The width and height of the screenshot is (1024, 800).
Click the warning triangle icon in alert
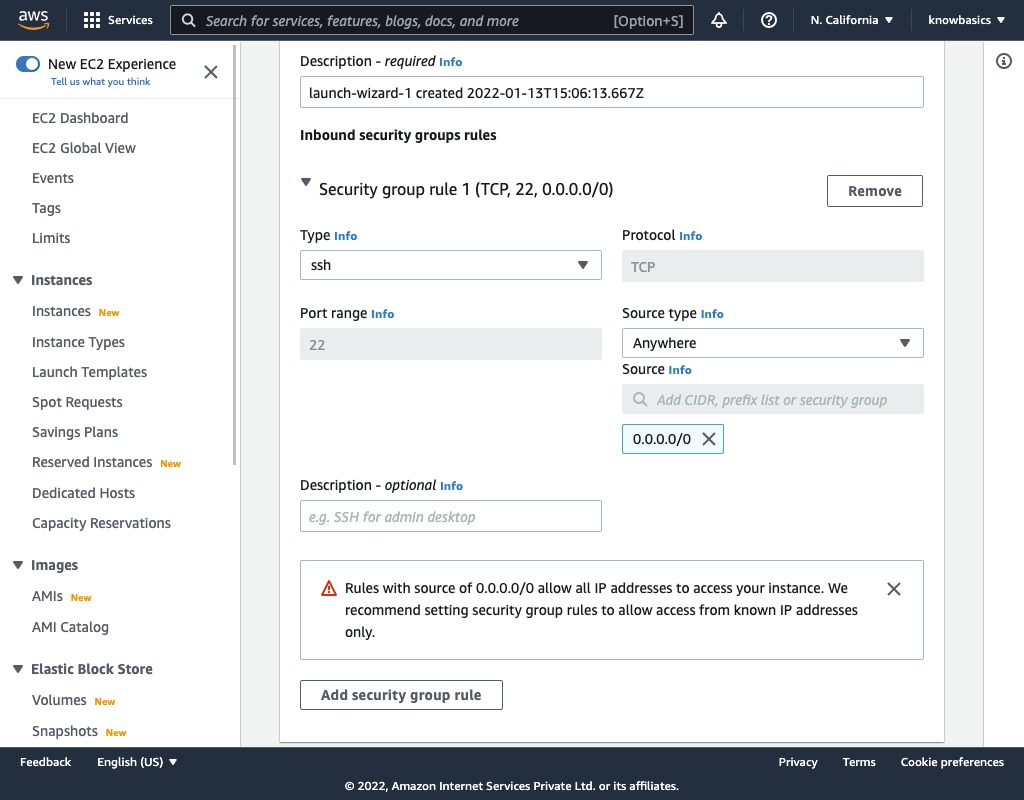[x=328, y=588]
